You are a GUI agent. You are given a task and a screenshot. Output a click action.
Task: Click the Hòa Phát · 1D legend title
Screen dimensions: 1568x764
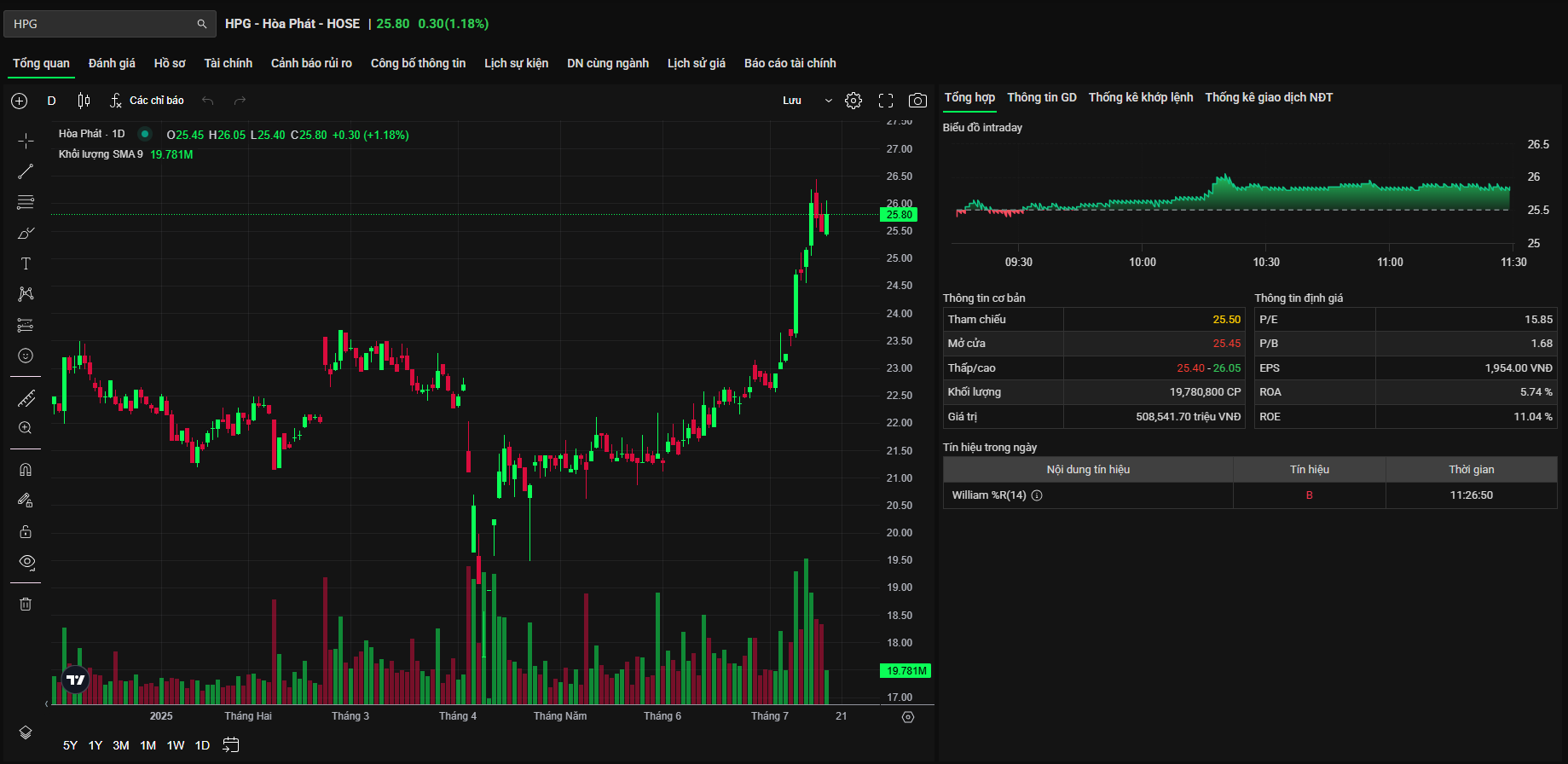92,134
